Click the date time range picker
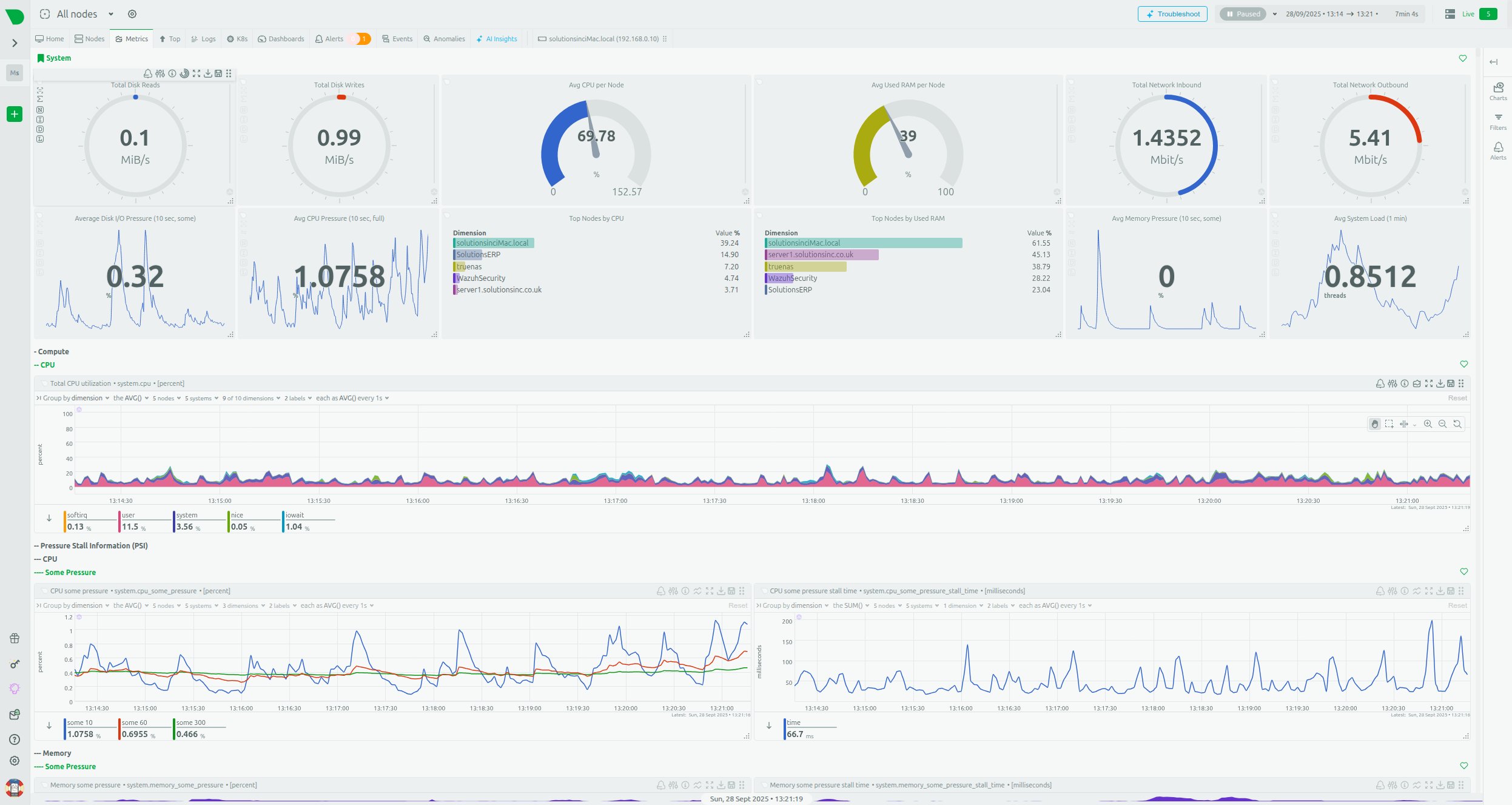The image size is (1512, 805). click(1334, 14)
